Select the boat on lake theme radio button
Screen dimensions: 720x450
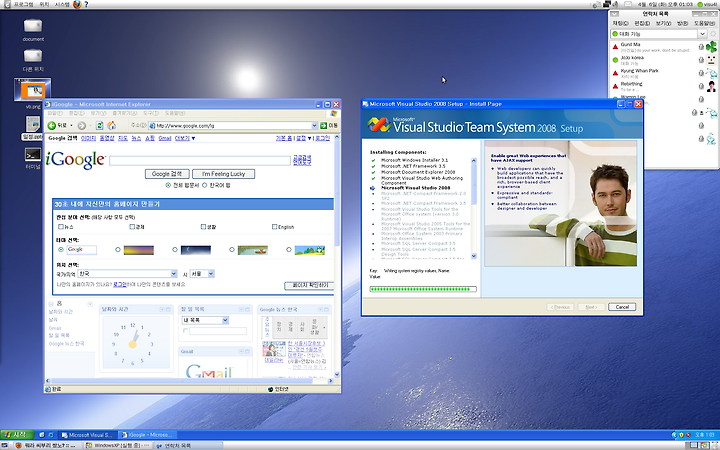[232, 250]
